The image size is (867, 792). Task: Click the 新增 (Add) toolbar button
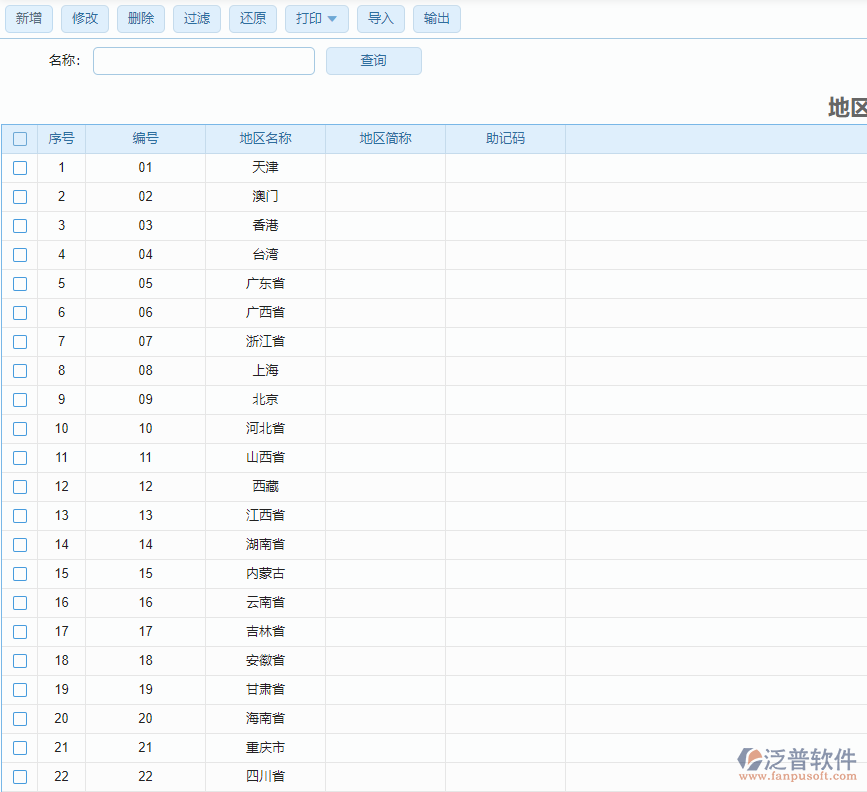29,19
